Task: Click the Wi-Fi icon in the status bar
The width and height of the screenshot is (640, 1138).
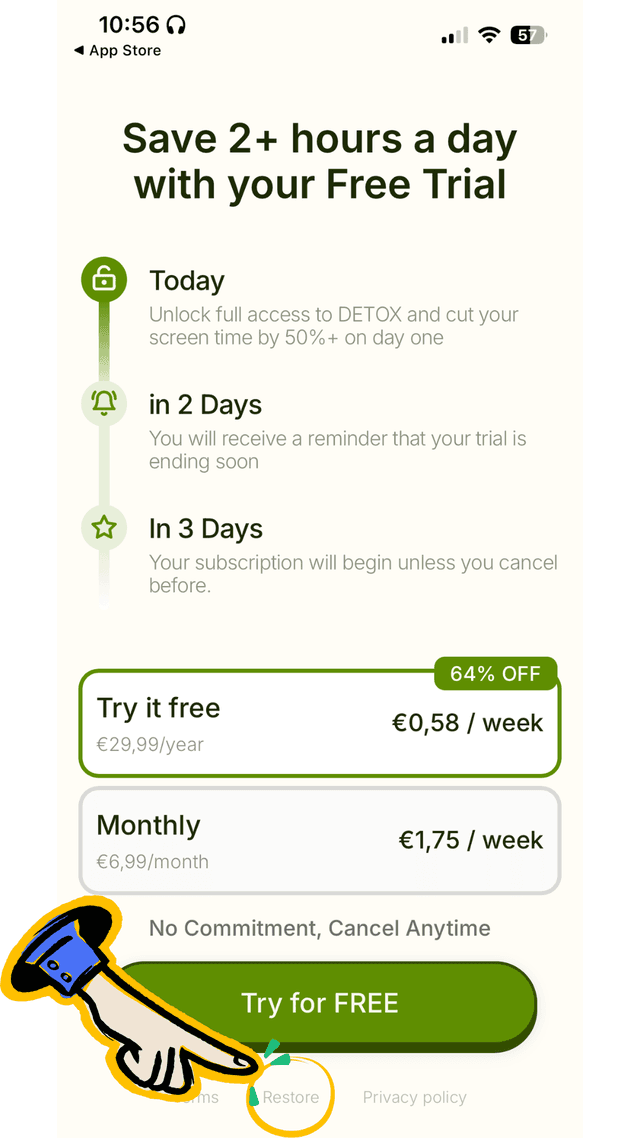Action: point(488,35)
